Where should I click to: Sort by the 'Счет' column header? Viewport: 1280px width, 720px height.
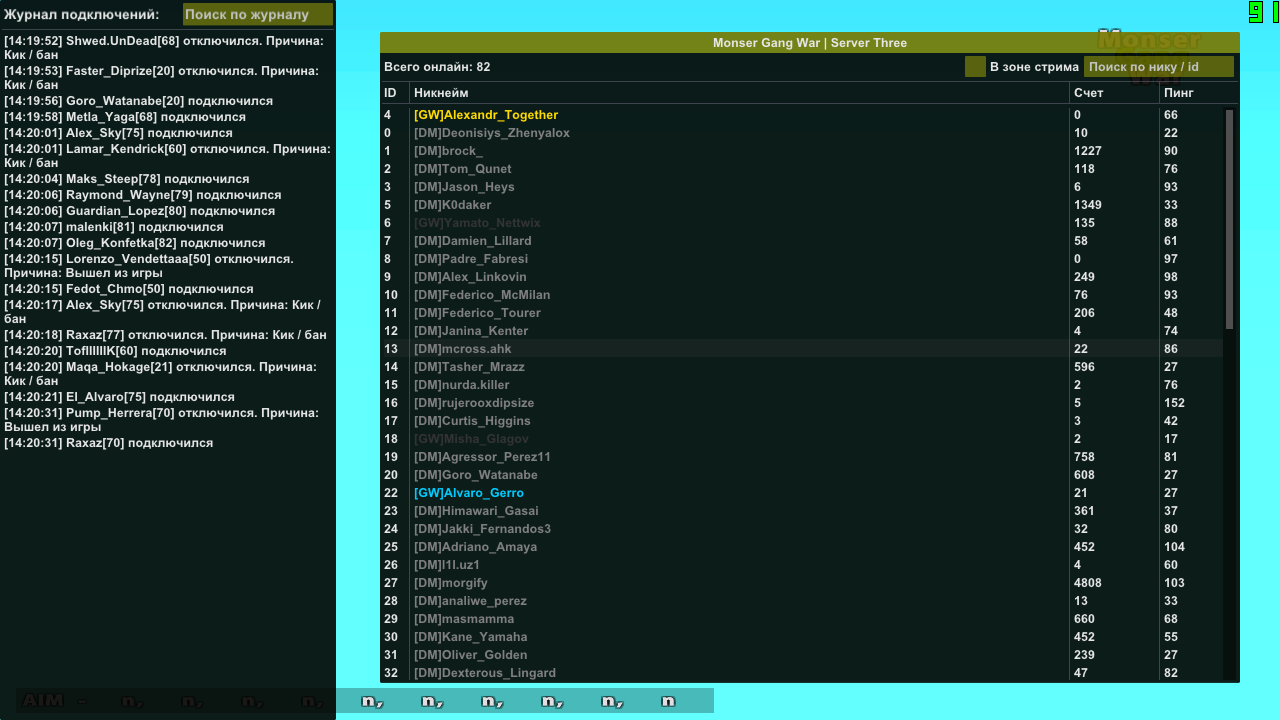[1088, 93]
